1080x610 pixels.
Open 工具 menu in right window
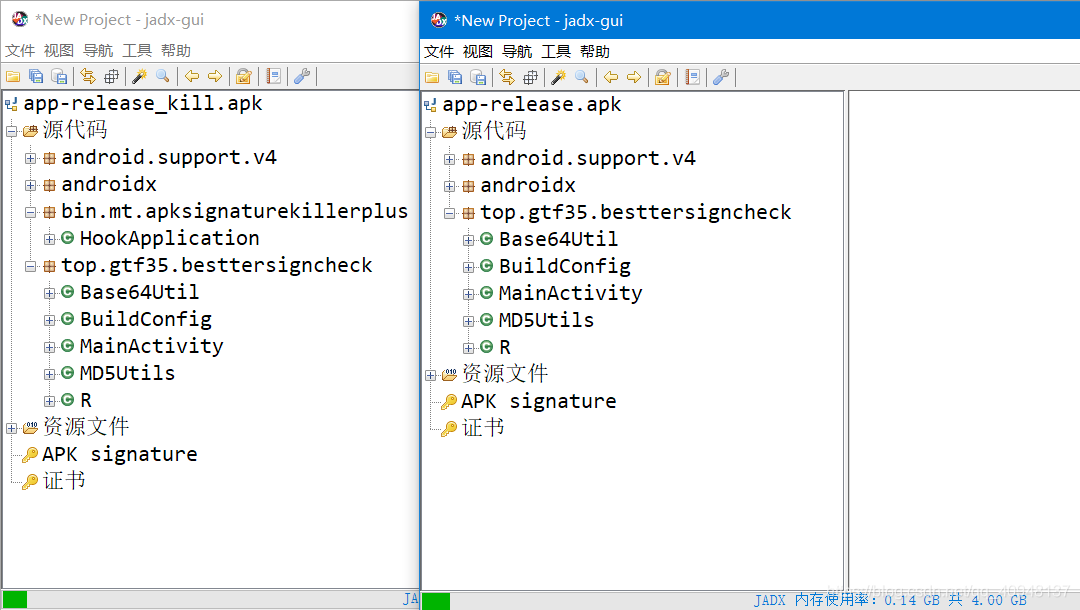(x=556, y=52)
